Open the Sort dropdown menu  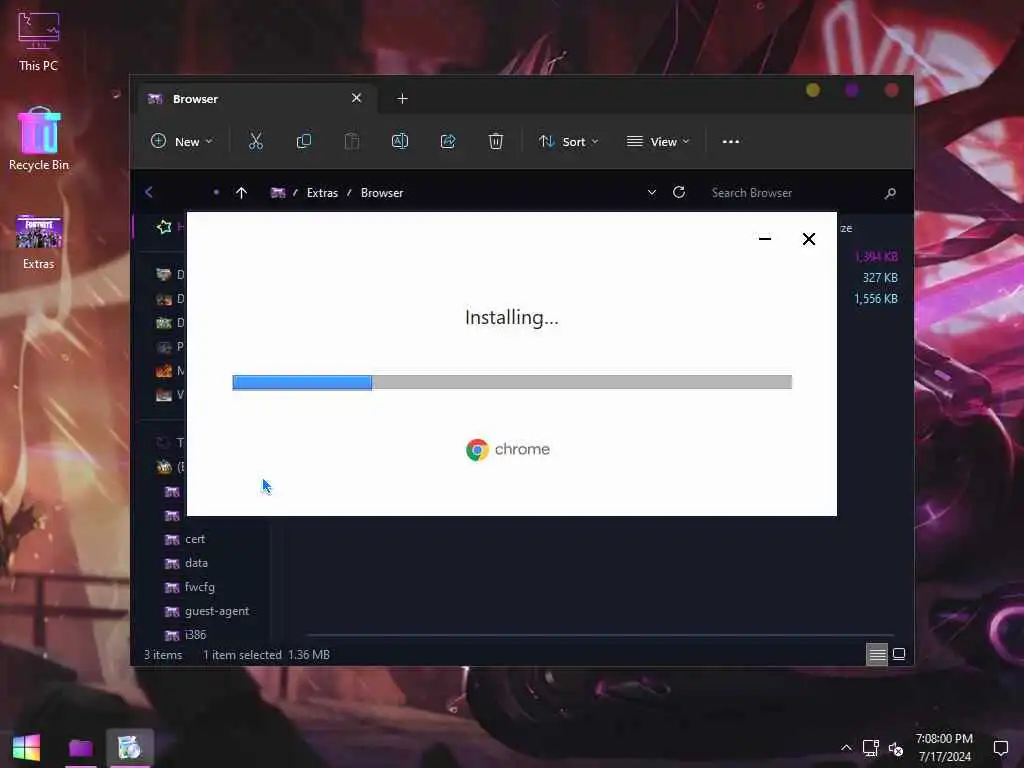(568, 142)
